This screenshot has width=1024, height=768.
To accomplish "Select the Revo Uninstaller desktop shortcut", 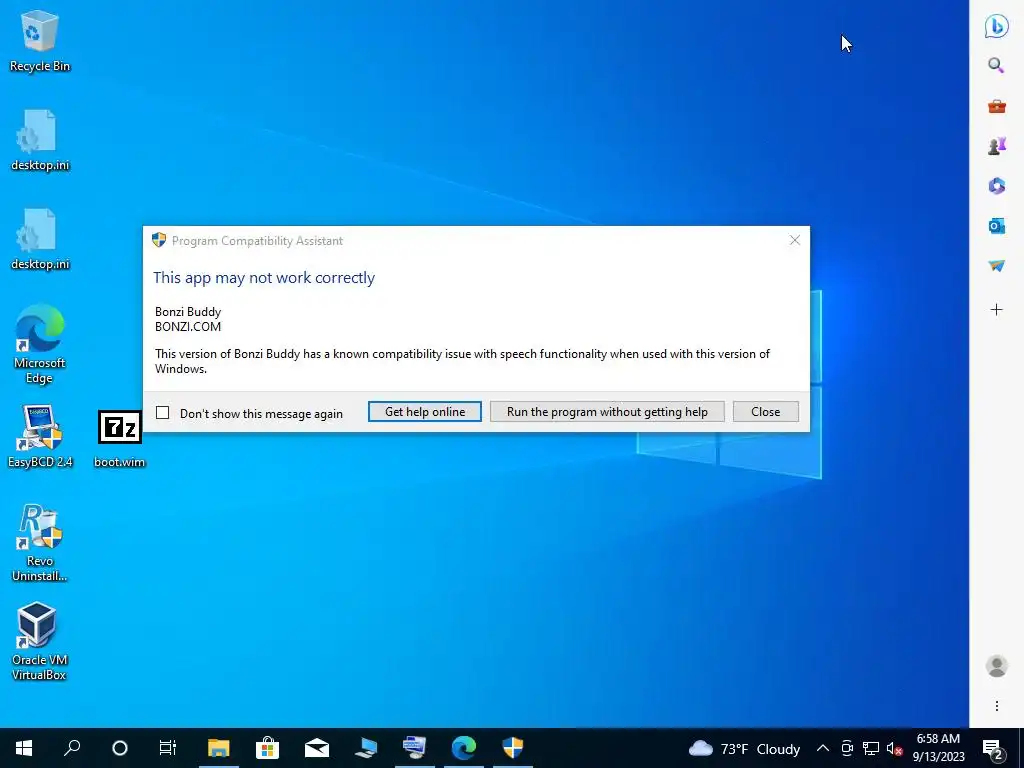I will click(39, 542).
